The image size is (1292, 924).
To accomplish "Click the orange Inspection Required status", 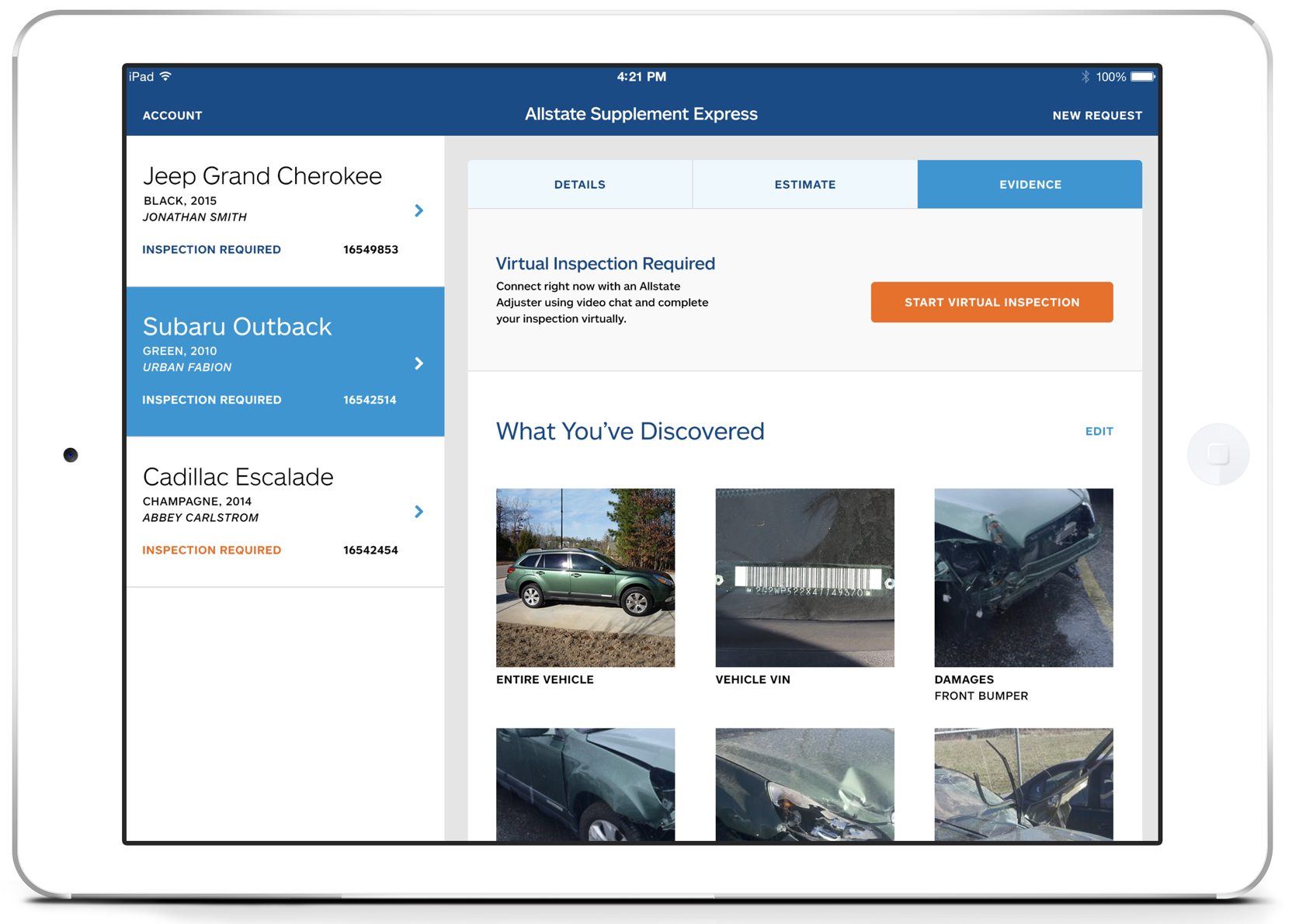I will pyautogui.click(x=212, y=551).
